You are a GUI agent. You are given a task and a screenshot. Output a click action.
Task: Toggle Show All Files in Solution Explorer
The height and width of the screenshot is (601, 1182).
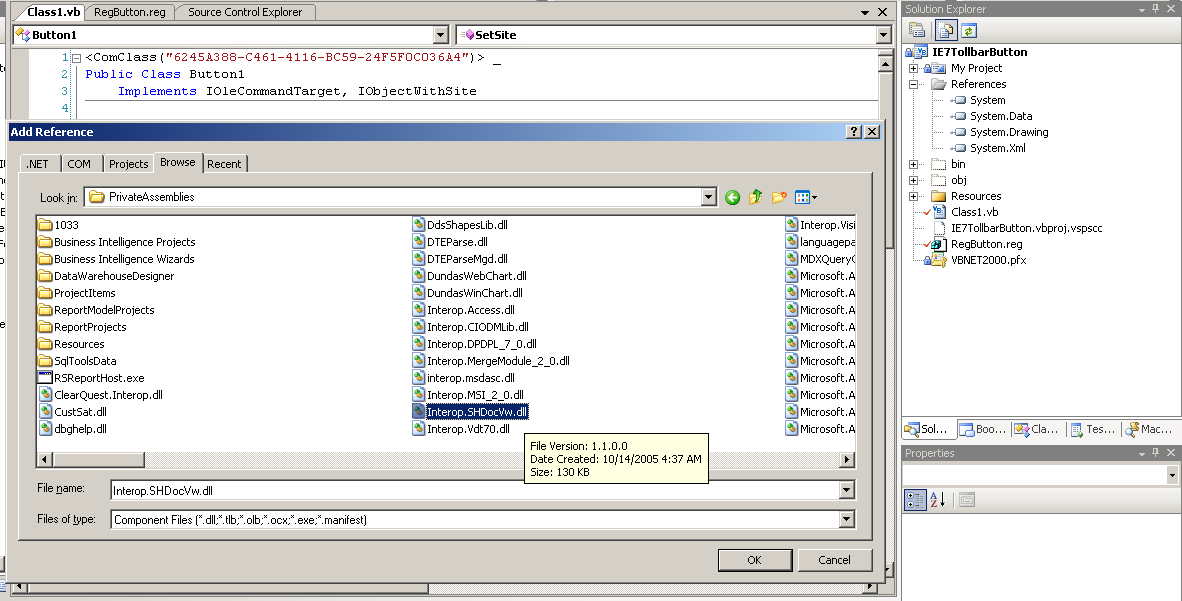945,30
